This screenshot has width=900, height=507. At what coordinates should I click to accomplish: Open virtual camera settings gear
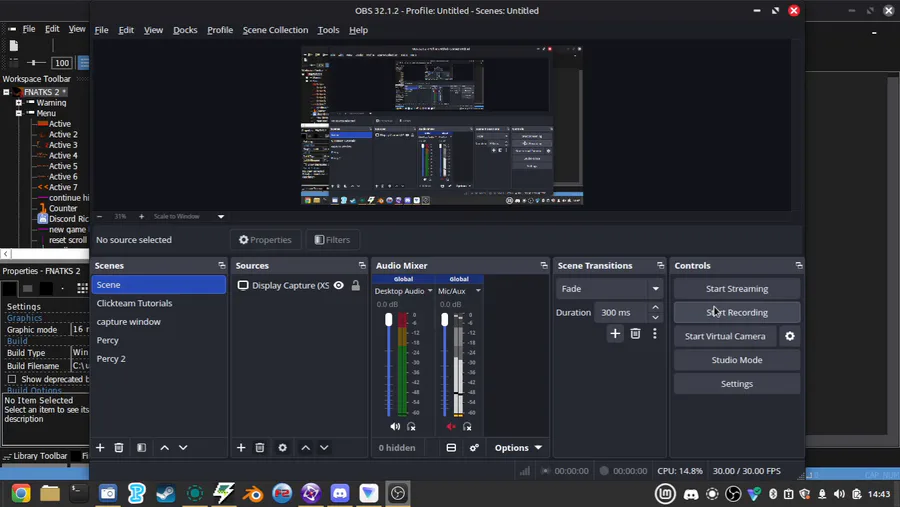coord(790,336)
